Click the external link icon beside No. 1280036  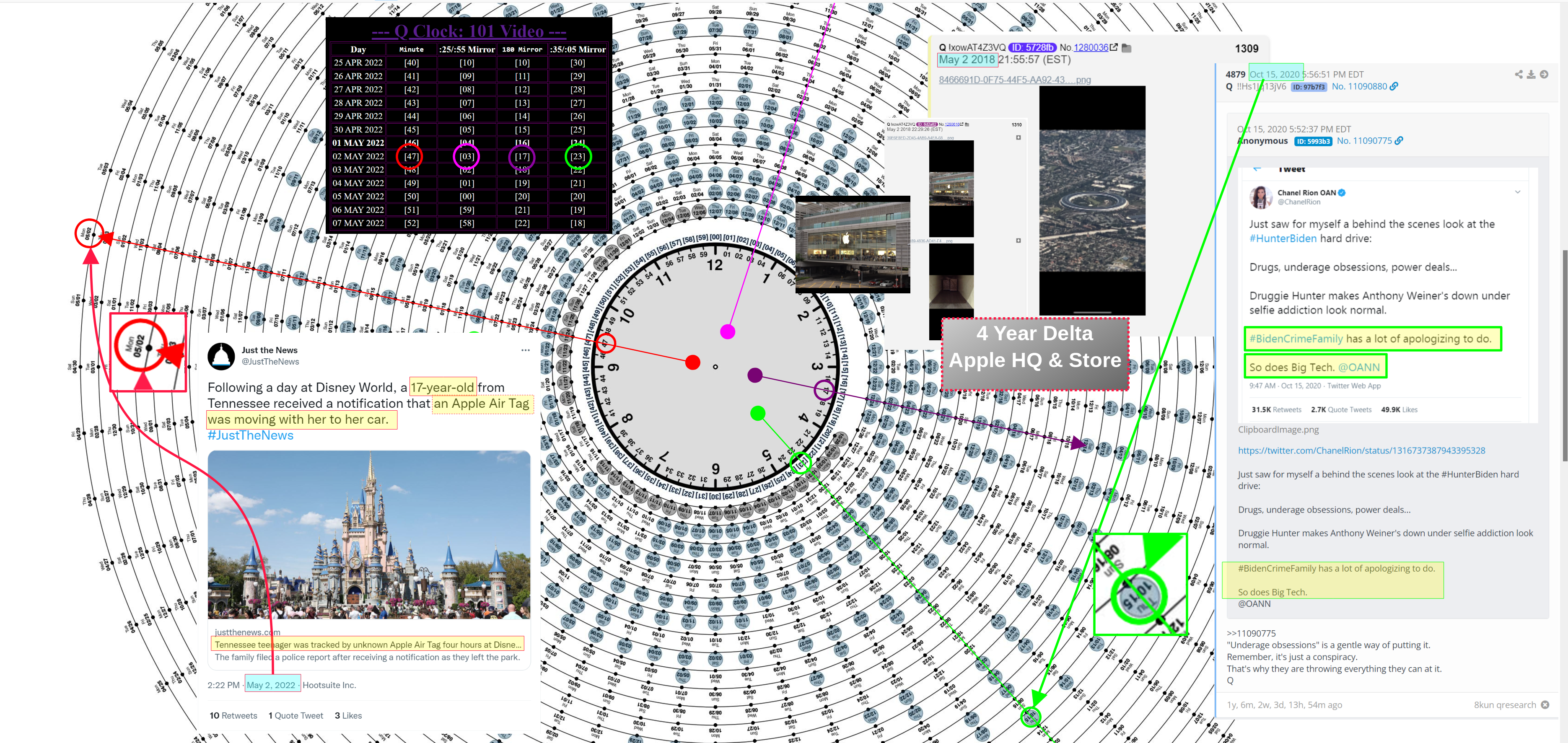click(x=1113, y=47)
